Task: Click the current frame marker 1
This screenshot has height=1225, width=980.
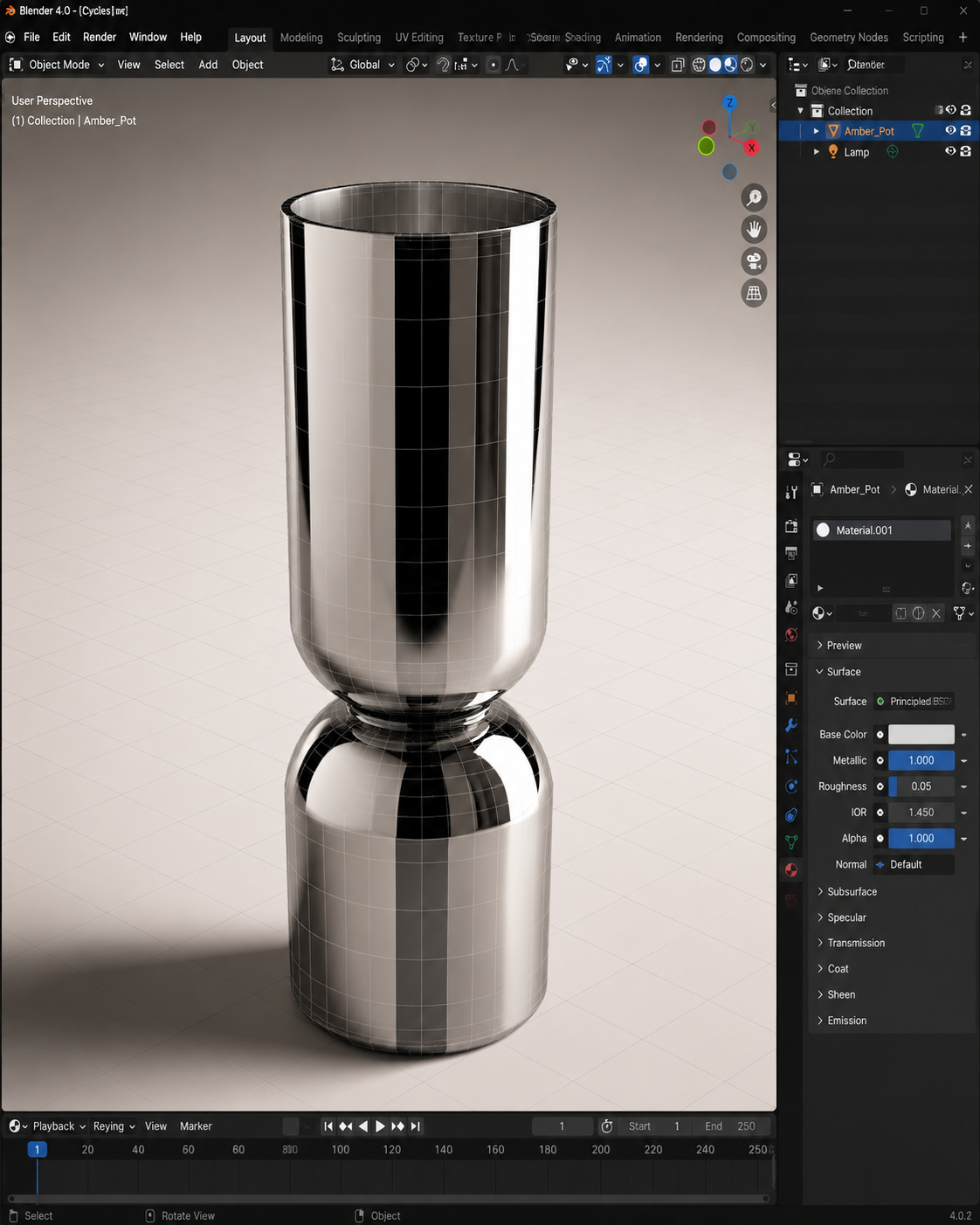Action: pos(37,1150)
